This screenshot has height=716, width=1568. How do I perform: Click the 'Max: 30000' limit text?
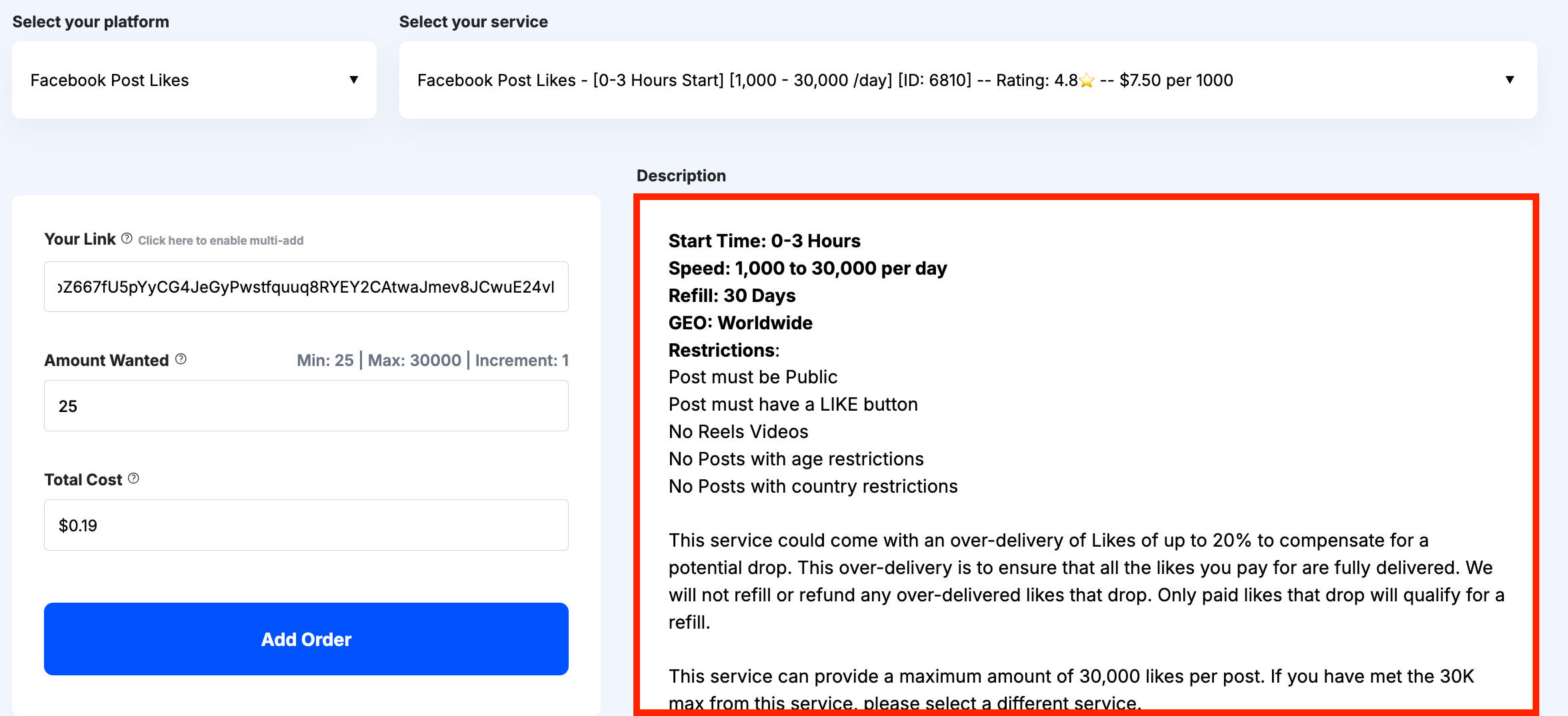pyautogui.click(x=414, y=361)
